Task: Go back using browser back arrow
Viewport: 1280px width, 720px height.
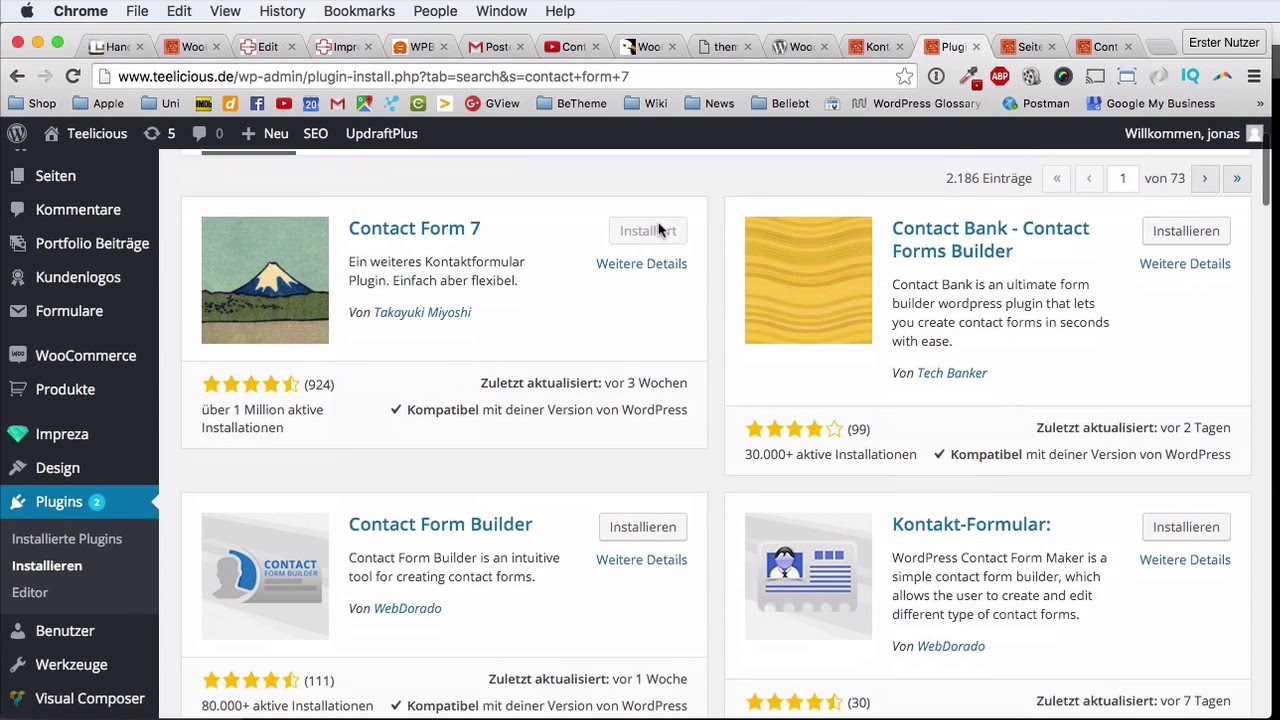Action: tap(17, 76)
